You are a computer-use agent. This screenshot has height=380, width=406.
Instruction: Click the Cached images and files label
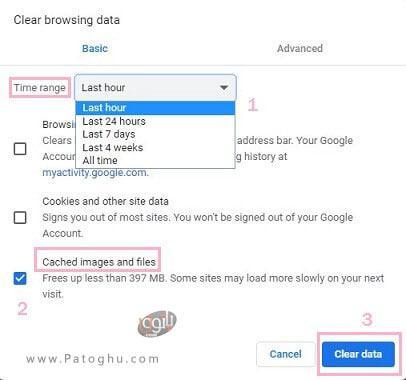coord(99,262)
